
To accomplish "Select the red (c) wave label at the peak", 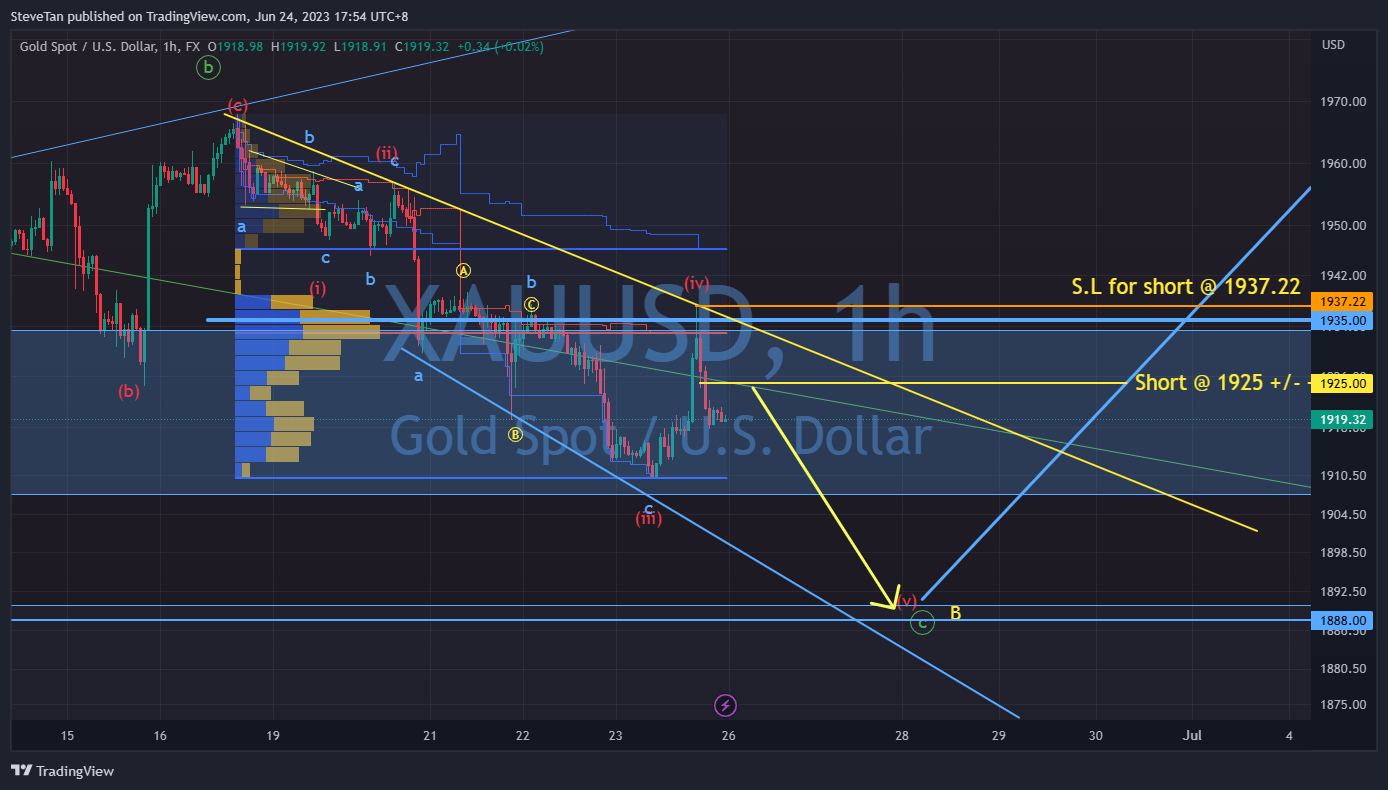I will tap(237, 105).
